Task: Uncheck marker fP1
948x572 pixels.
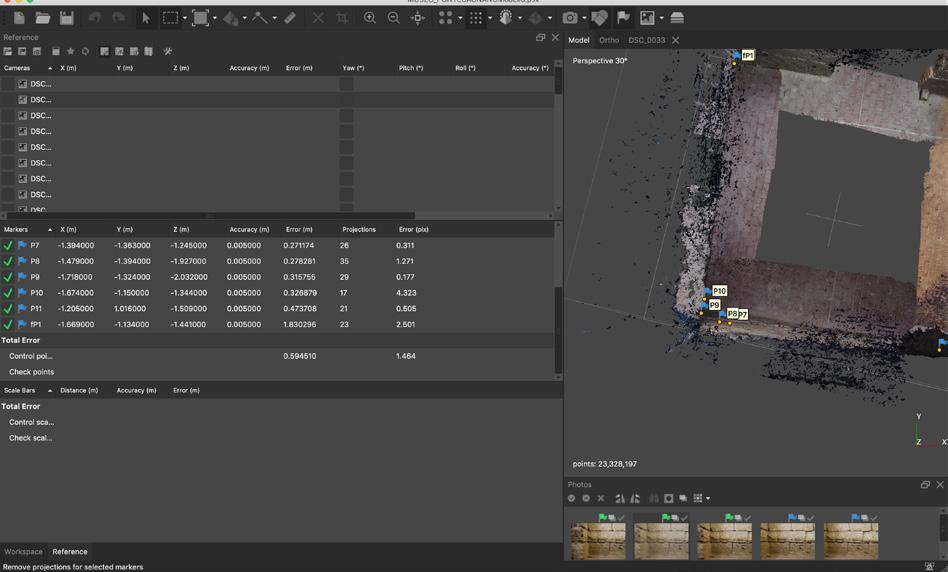Action: click(x=8, y=324)
